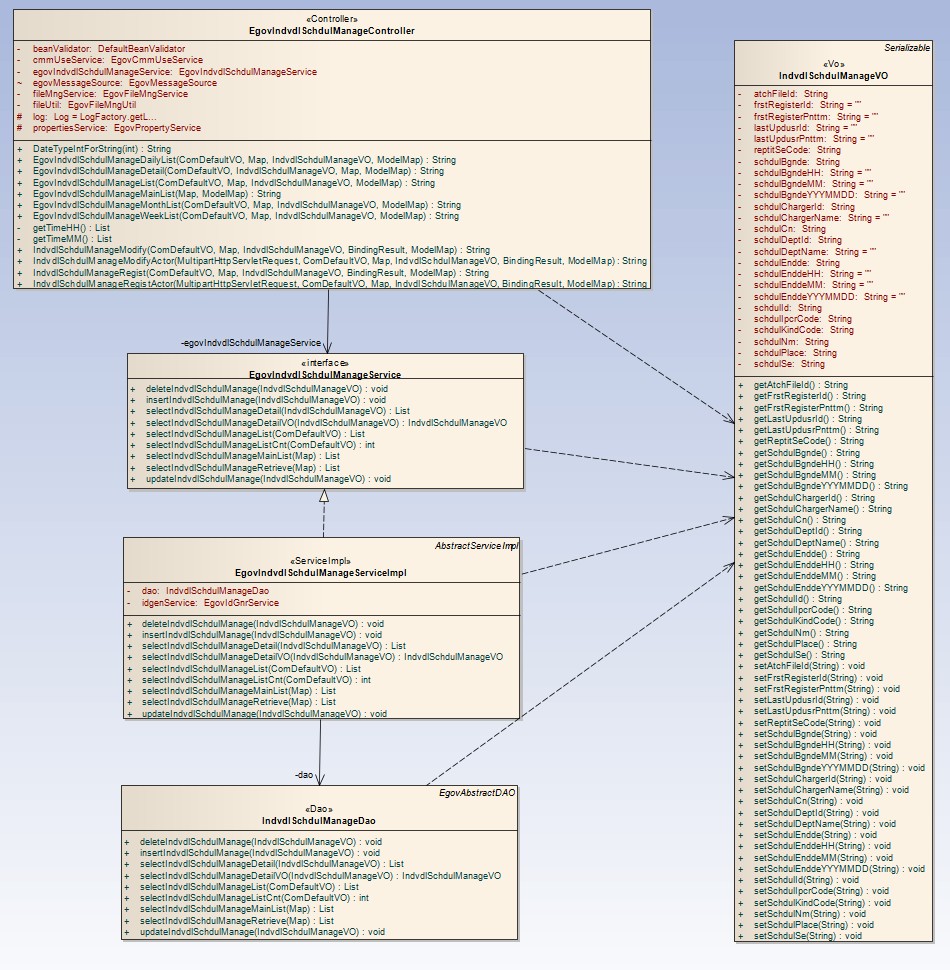
Task: Select the IndvdlSchdulManageDao class header
Action: click(x=319, y=820)
